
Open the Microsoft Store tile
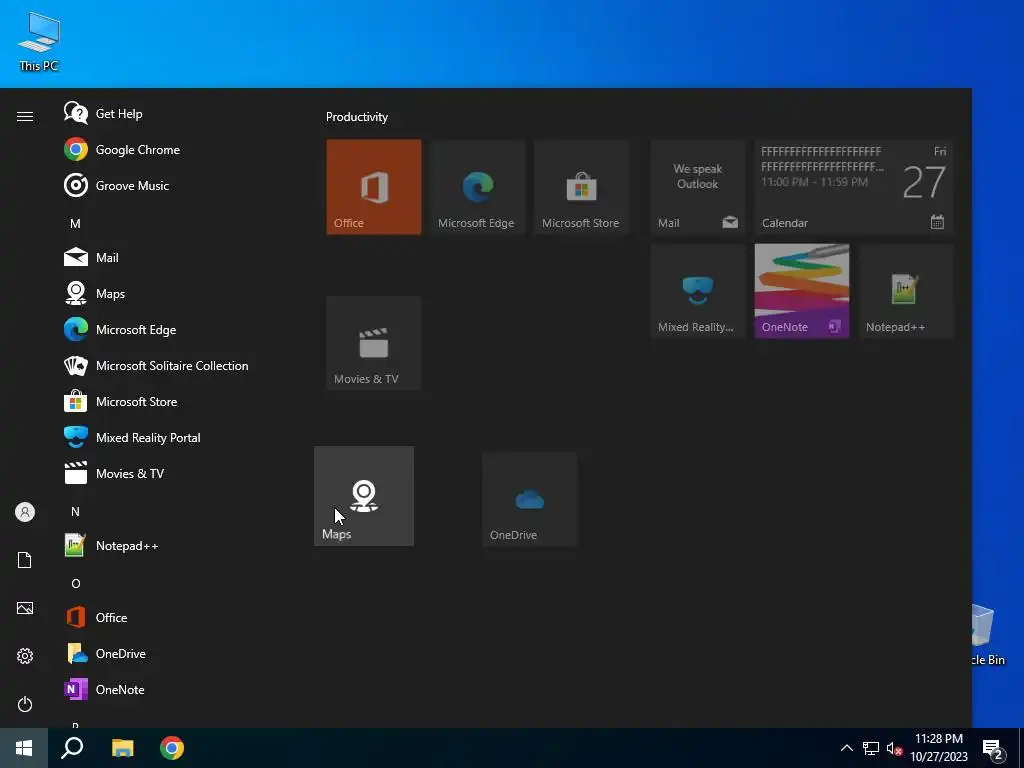coord(581,187)
